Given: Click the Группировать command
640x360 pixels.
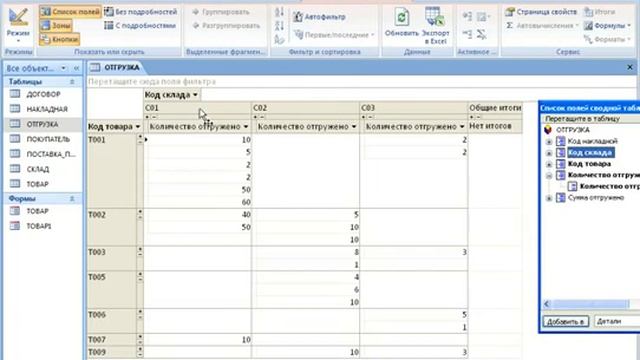Looking at the screenshot, I should [x=221, y=12].
